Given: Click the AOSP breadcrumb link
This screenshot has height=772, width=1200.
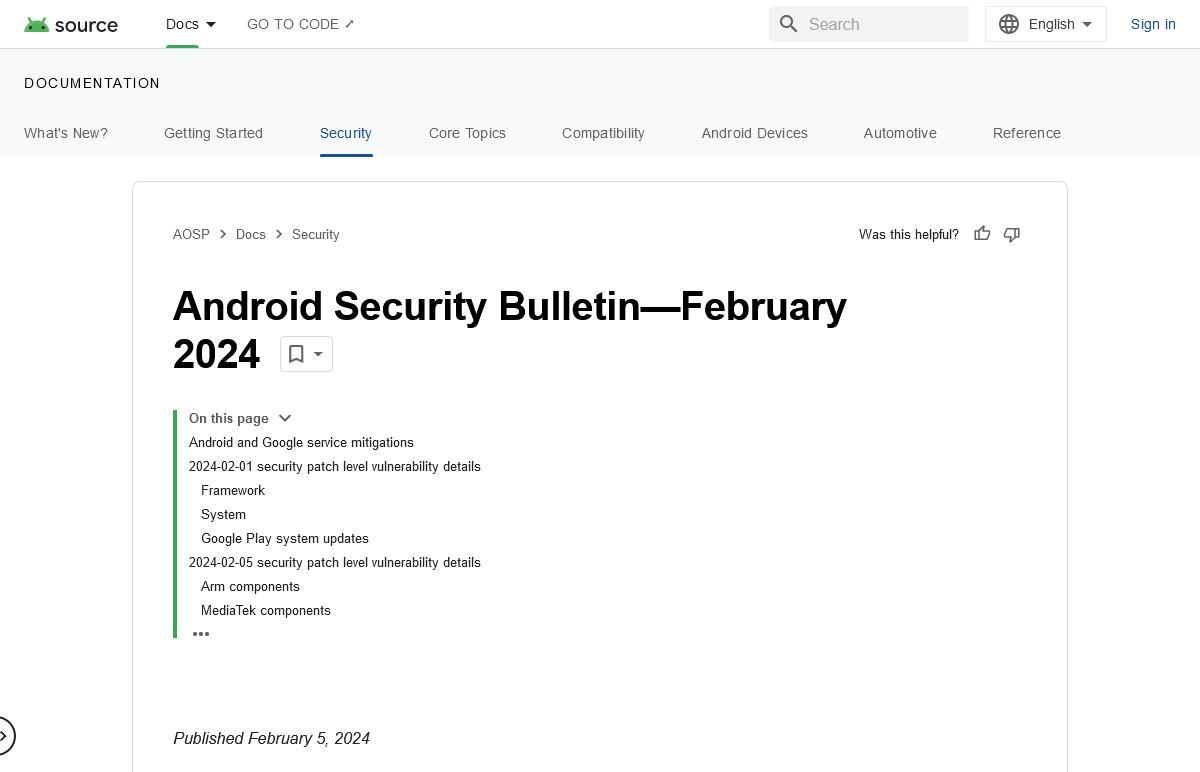Looking at the screenshot, I should click(191, 234).
